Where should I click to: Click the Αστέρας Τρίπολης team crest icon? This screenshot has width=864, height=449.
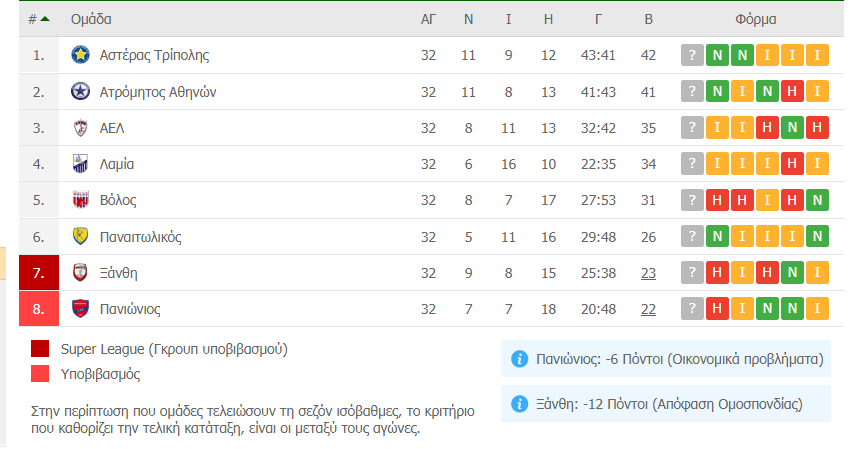81,55
